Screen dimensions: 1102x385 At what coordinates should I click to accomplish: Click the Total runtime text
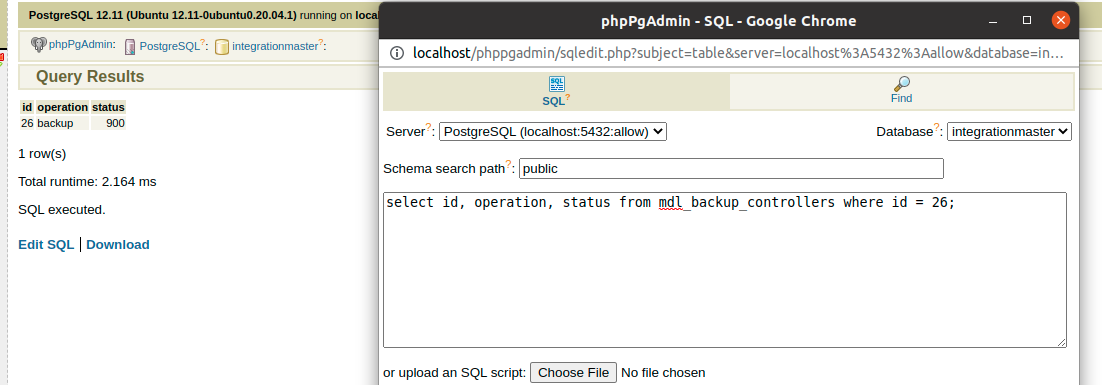click(x=87, y=181)
